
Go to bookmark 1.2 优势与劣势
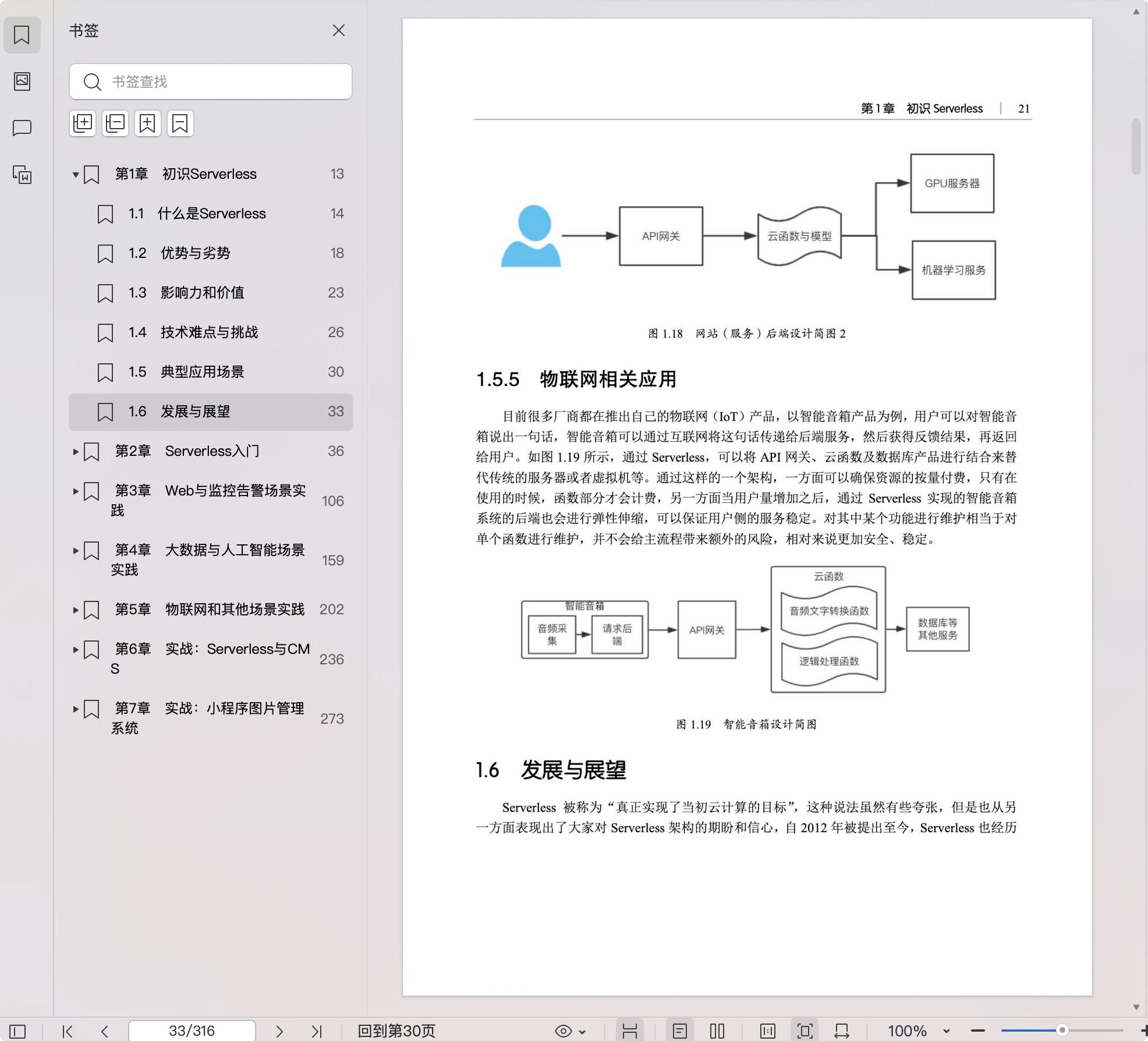pos(211,253)
